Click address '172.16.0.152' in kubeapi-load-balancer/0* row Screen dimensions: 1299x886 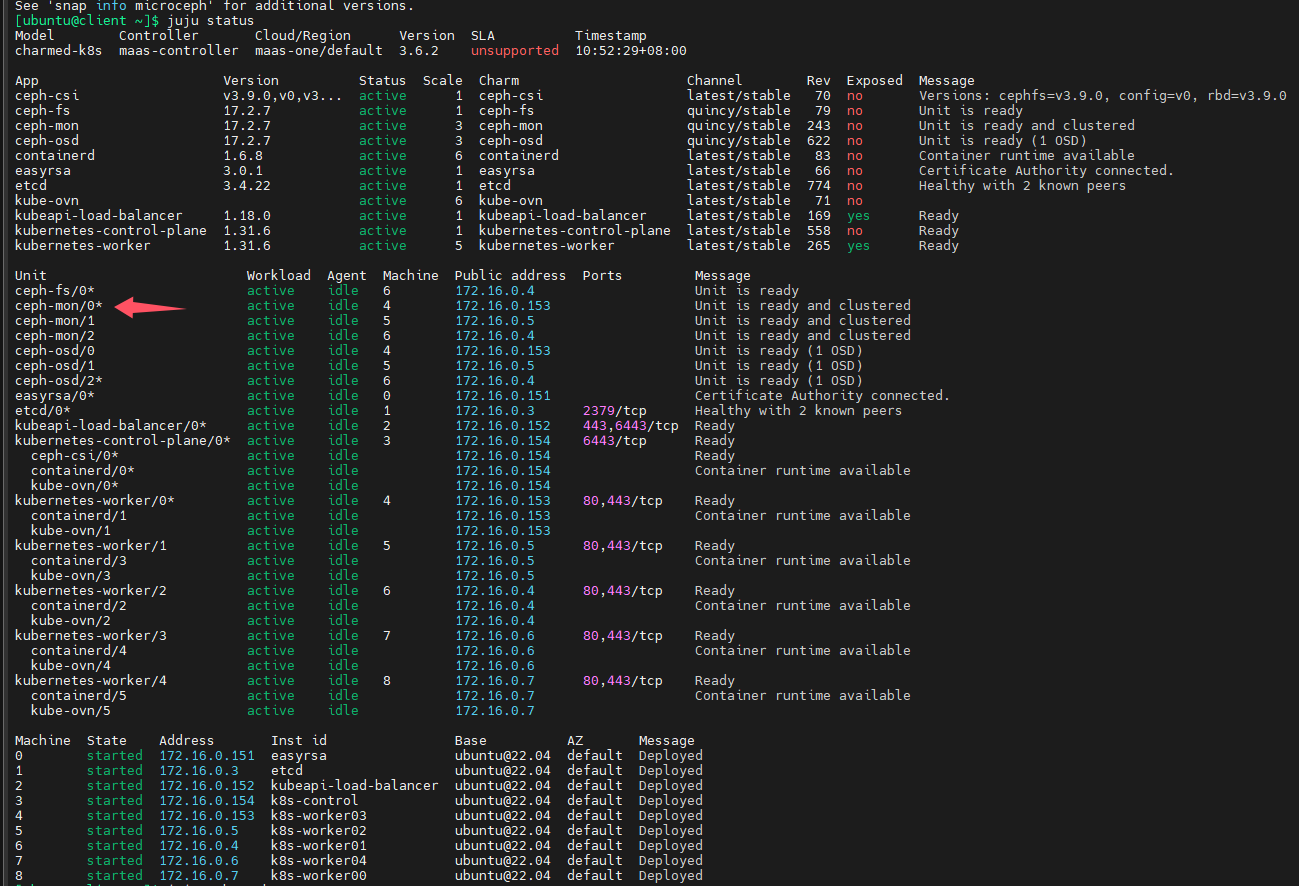click(503, 426)
